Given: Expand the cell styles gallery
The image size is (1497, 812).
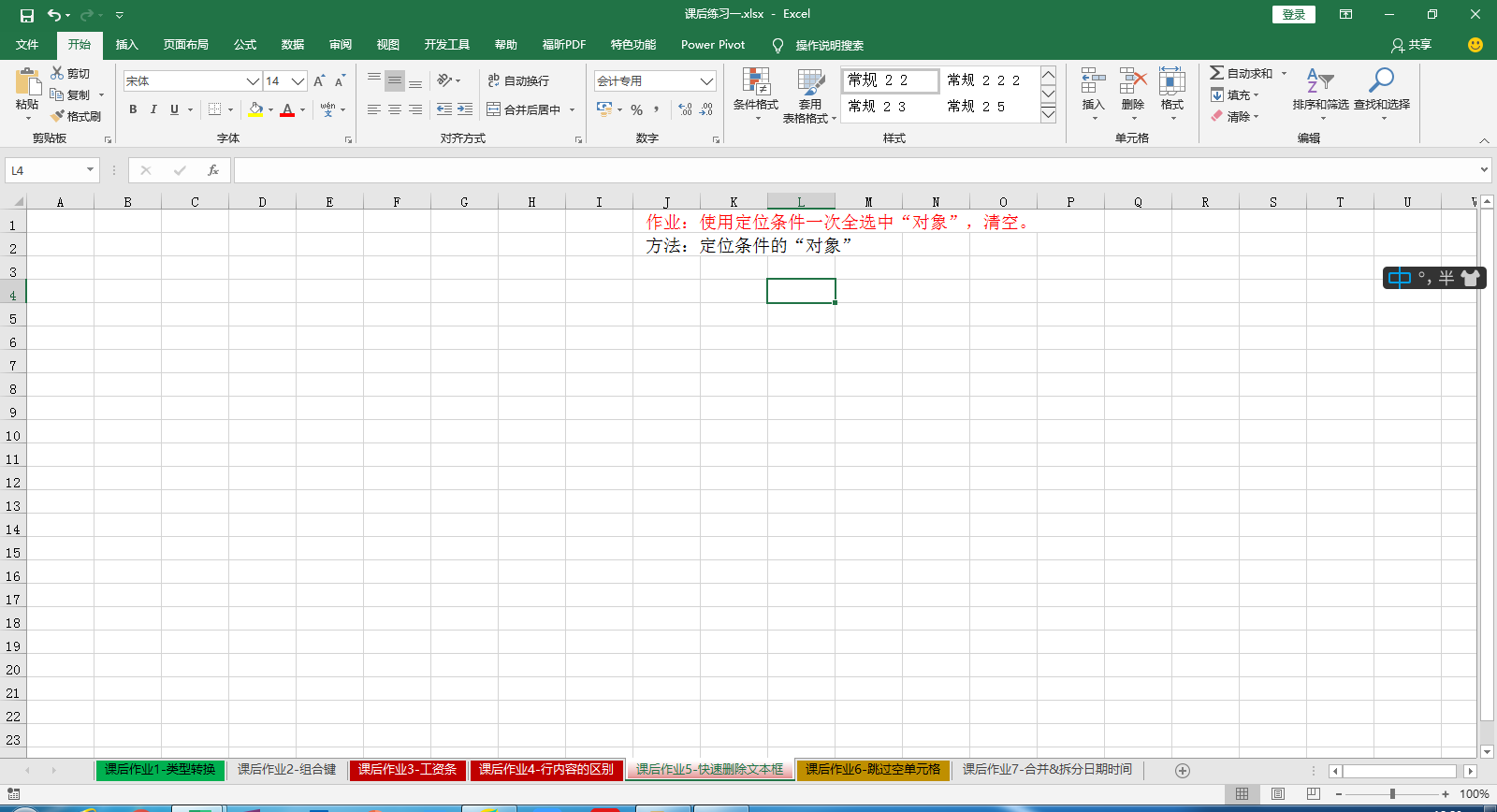Looking at the screenshot, I should click(x=1049, y=114).
